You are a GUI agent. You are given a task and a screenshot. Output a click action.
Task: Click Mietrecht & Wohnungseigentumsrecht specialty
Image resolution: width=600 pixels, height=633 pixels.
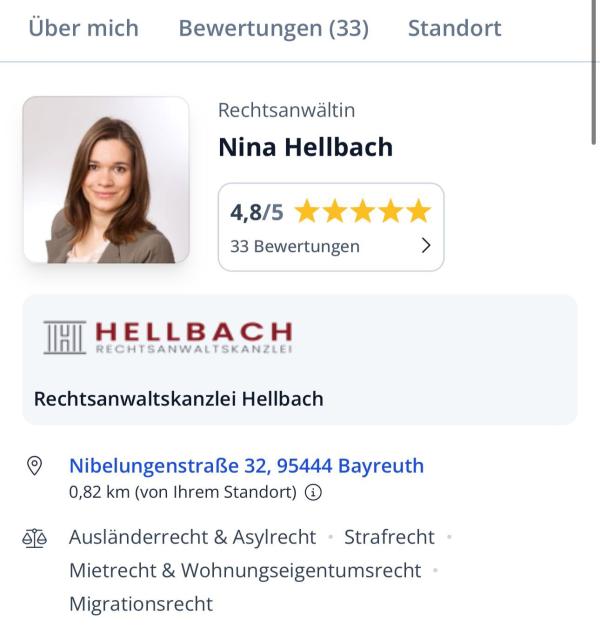pos(245,571)
